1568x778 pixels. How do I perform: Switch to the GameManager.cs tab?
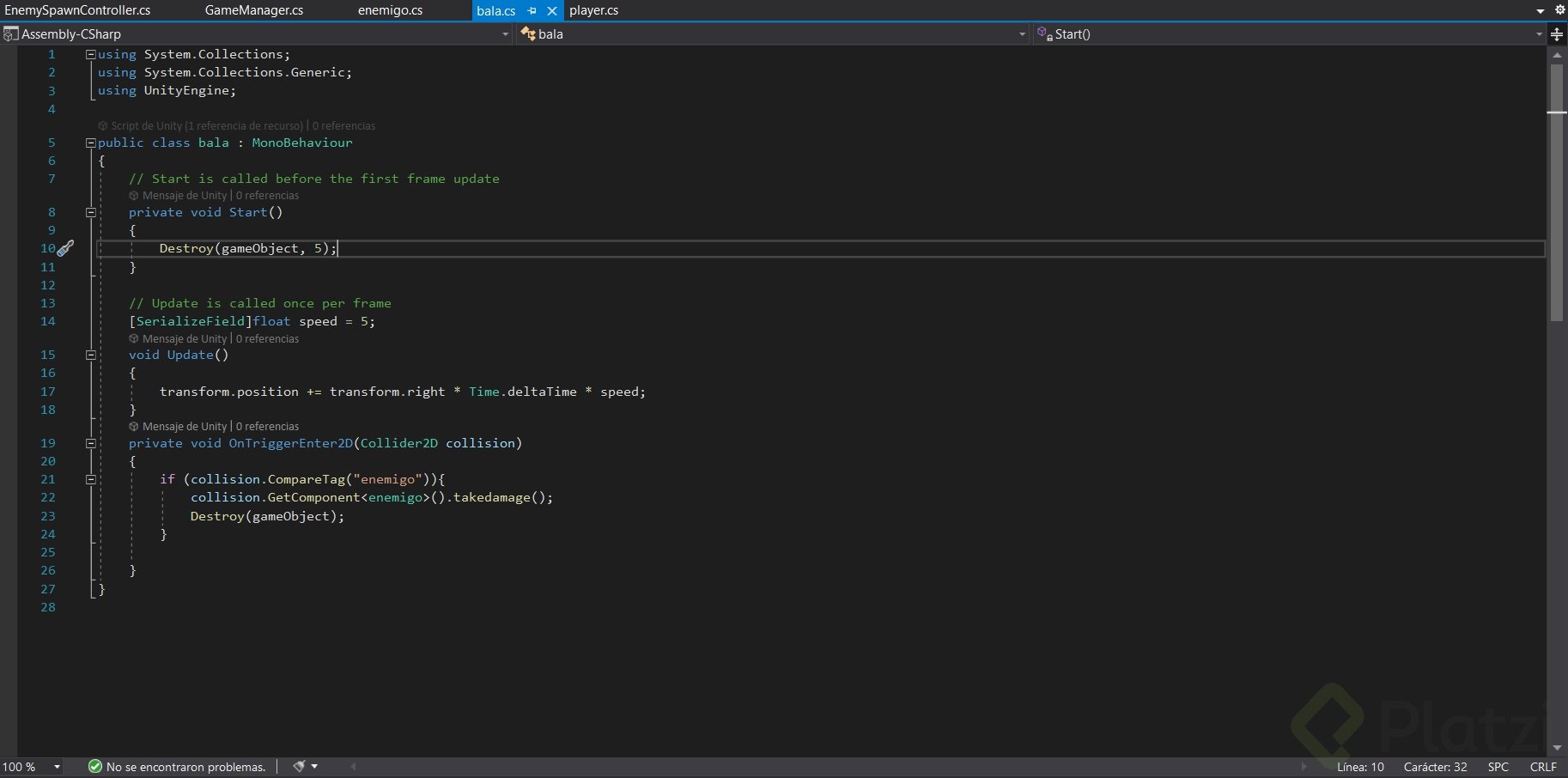pos(253,10)
